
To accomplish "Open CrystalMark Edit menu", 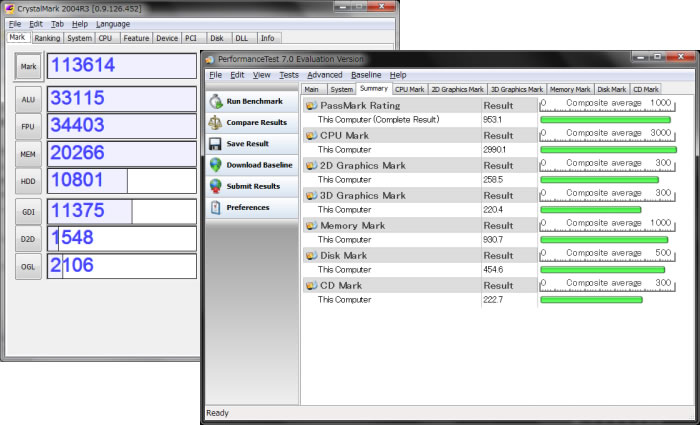I will pyautogui.click(x=36, y=24).
